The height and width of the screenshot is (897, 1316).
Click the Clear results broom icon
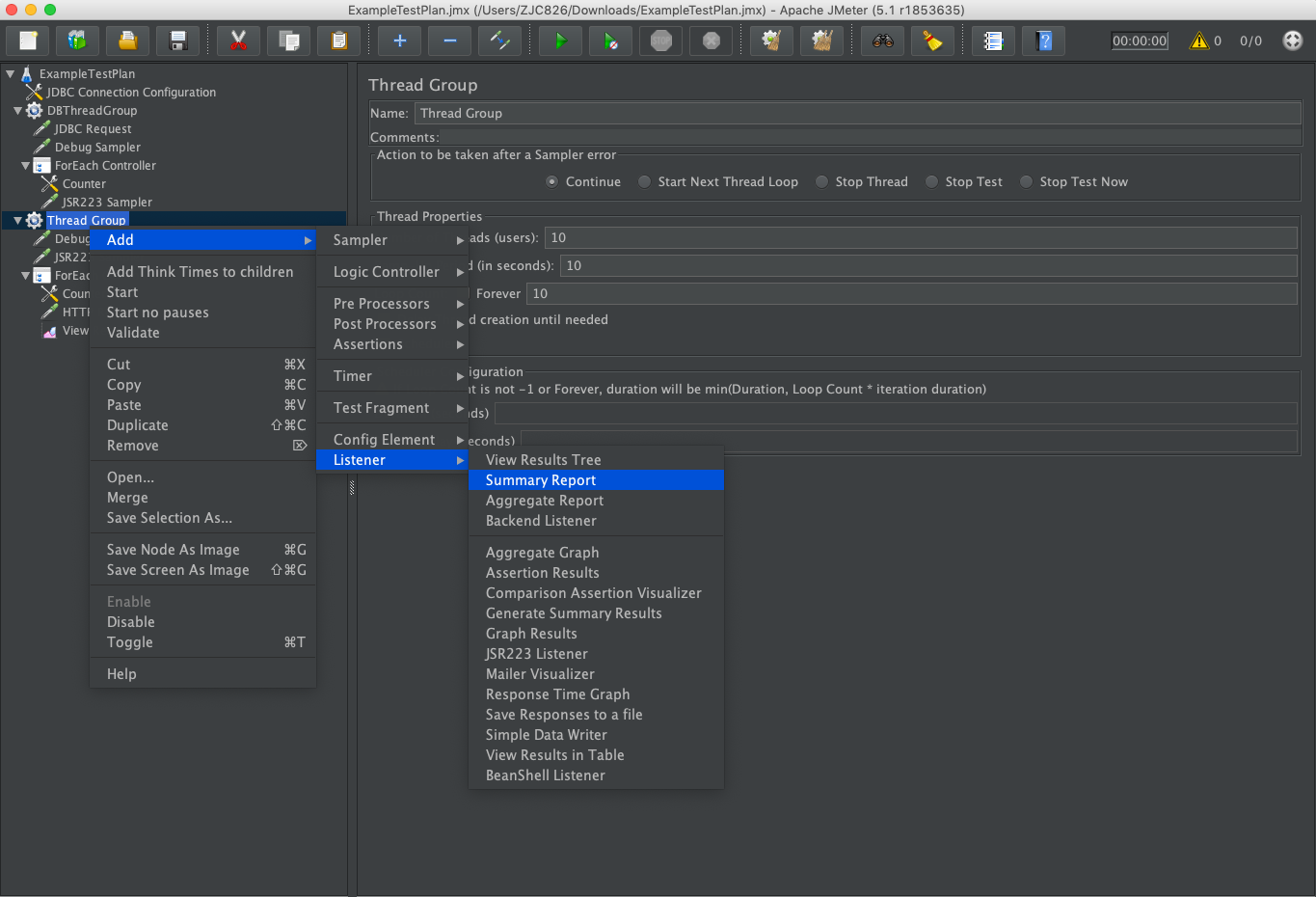(771, 41)
